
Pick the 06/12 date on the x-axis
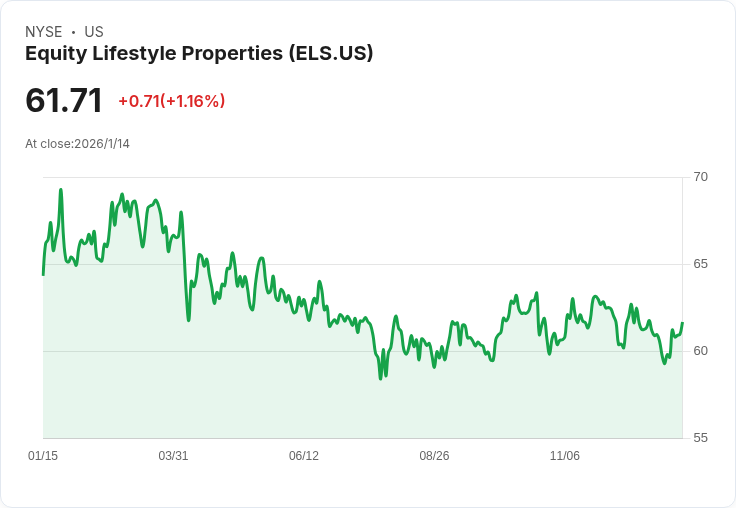tap(304, 456)
